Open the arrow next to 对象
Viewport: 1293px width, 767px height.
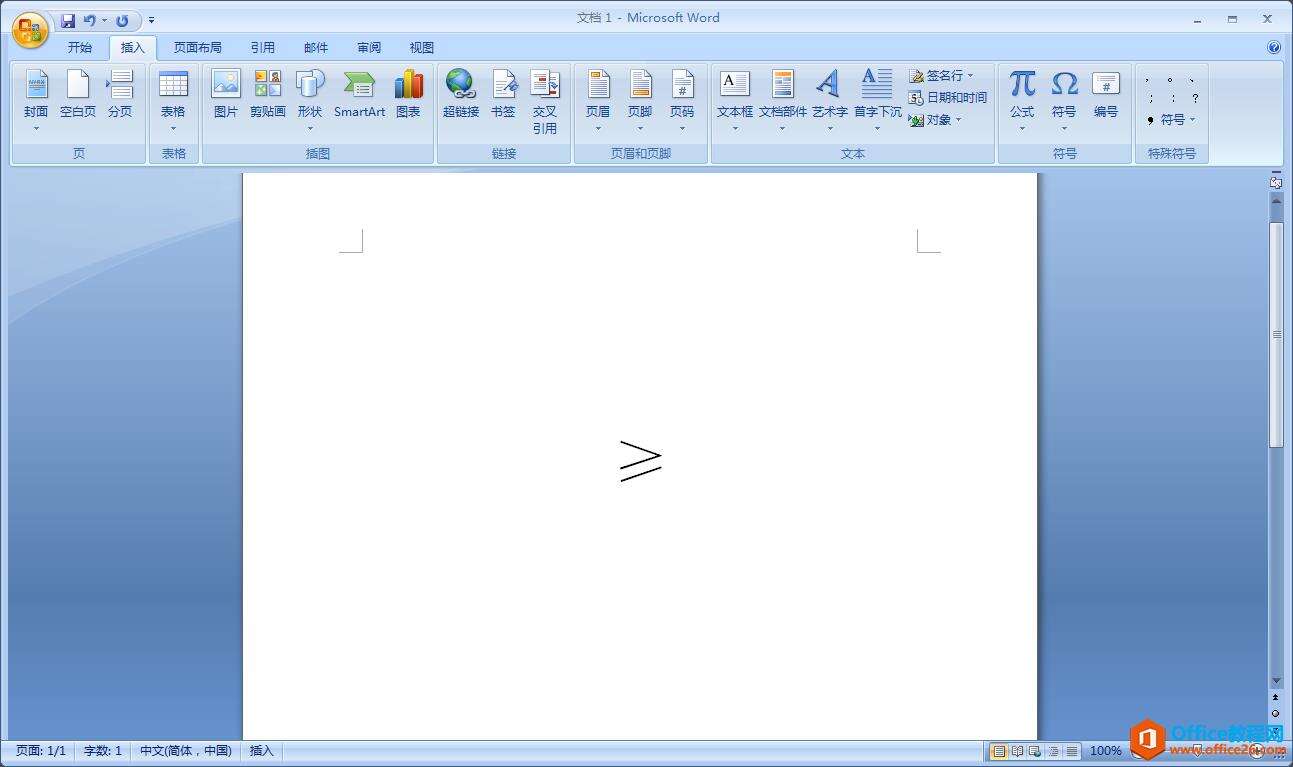click(x=958, y=120)
